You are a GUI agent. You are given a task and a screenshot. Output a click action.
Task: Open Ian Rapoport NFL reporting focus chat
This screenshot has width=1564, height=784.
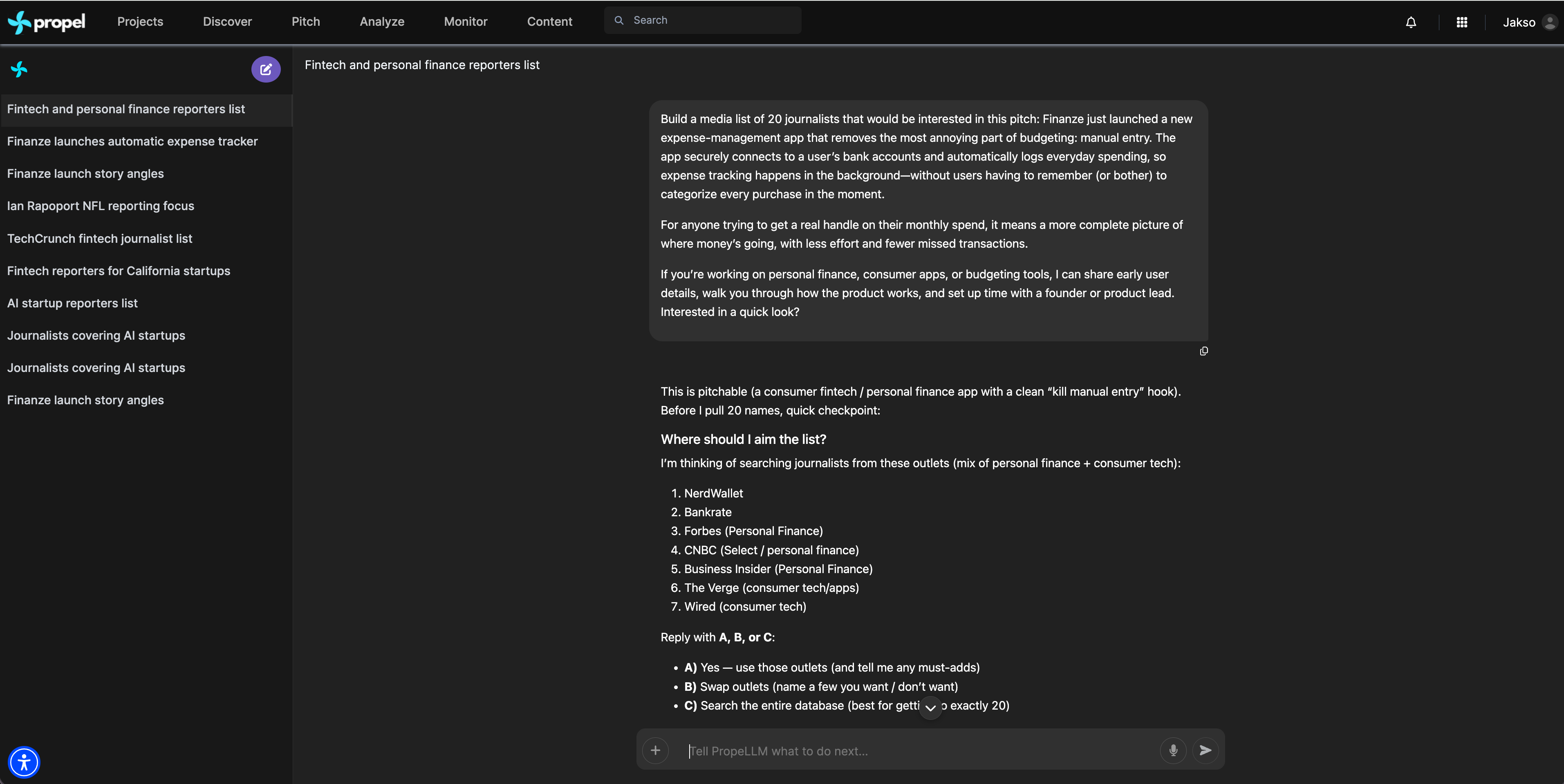click(x=101, y=206)
